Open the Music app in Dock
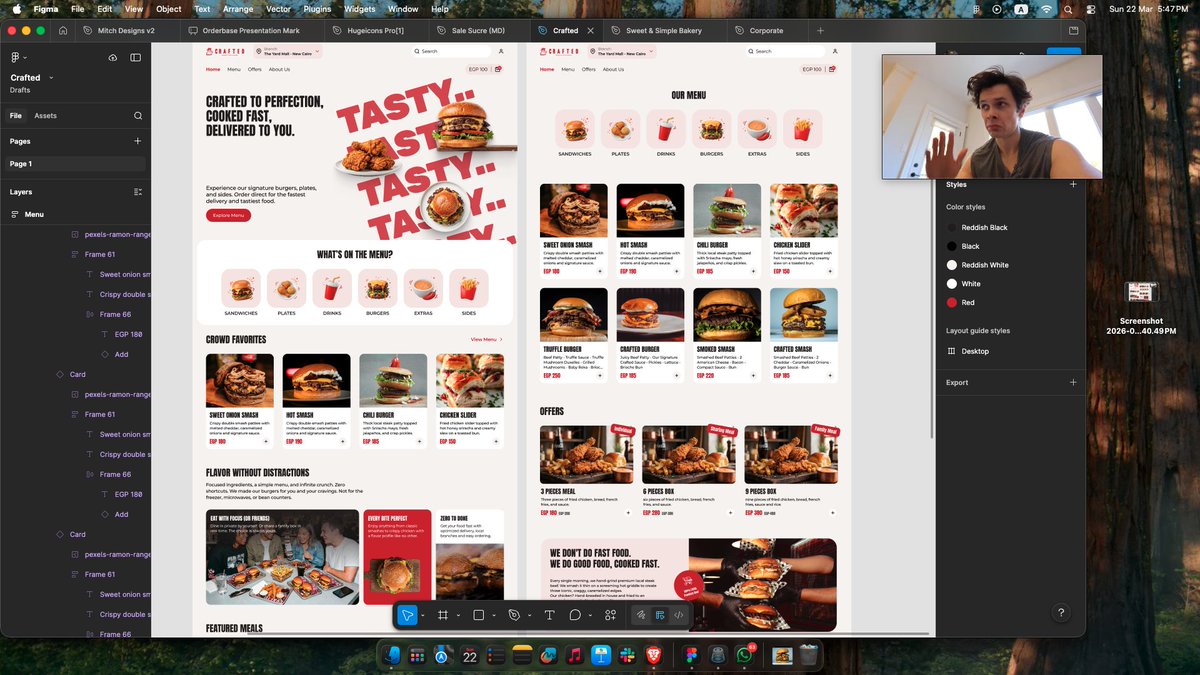1200x675 pixels. pos(575,656)
